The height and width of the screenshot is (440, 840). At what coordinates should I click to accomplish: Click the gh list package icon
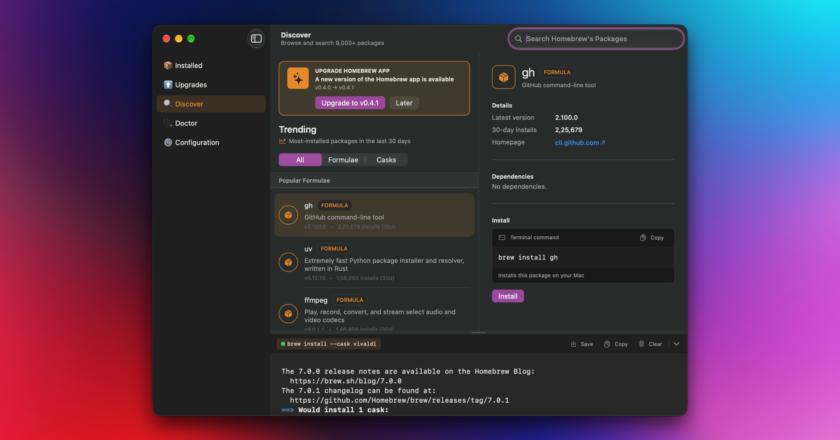(x=288, y=215)
